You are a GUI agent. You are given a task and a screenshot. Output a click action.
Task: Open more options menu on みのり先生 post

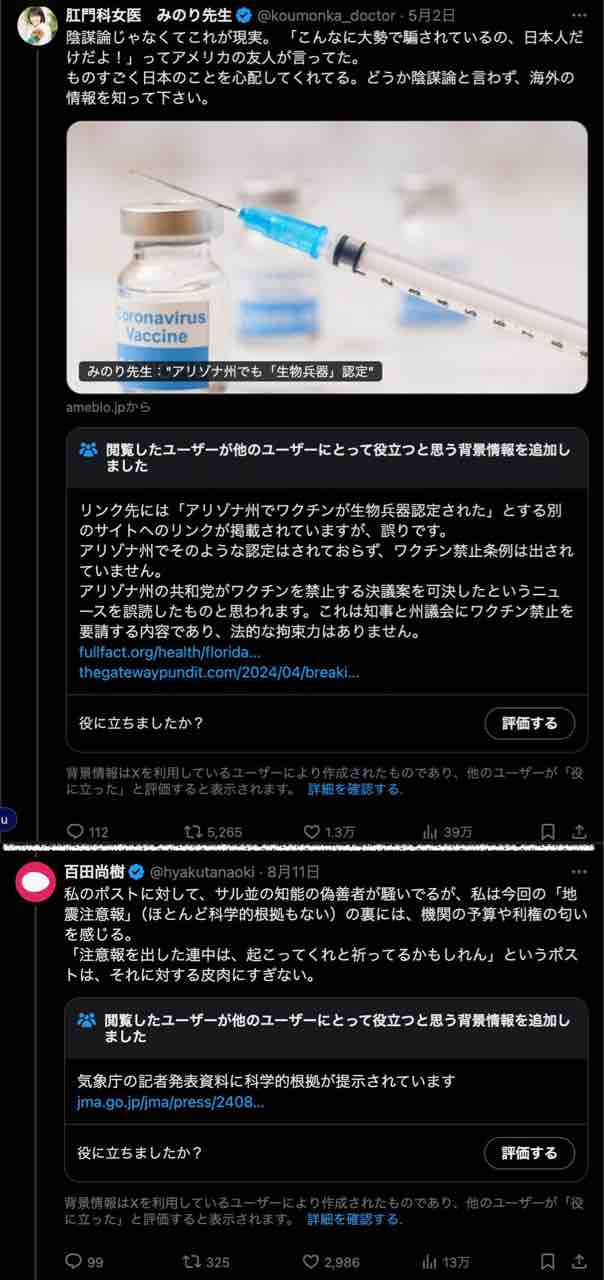[x=579, y=15]
